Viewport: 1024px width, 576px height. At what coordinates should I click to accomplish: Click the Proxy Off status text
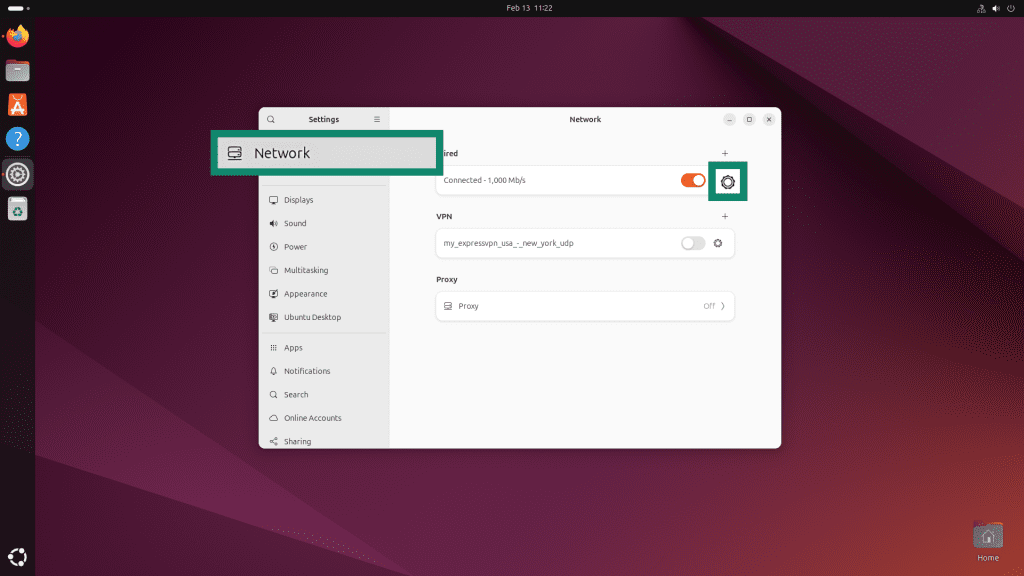pyautogui.click(x=709, y=306)
